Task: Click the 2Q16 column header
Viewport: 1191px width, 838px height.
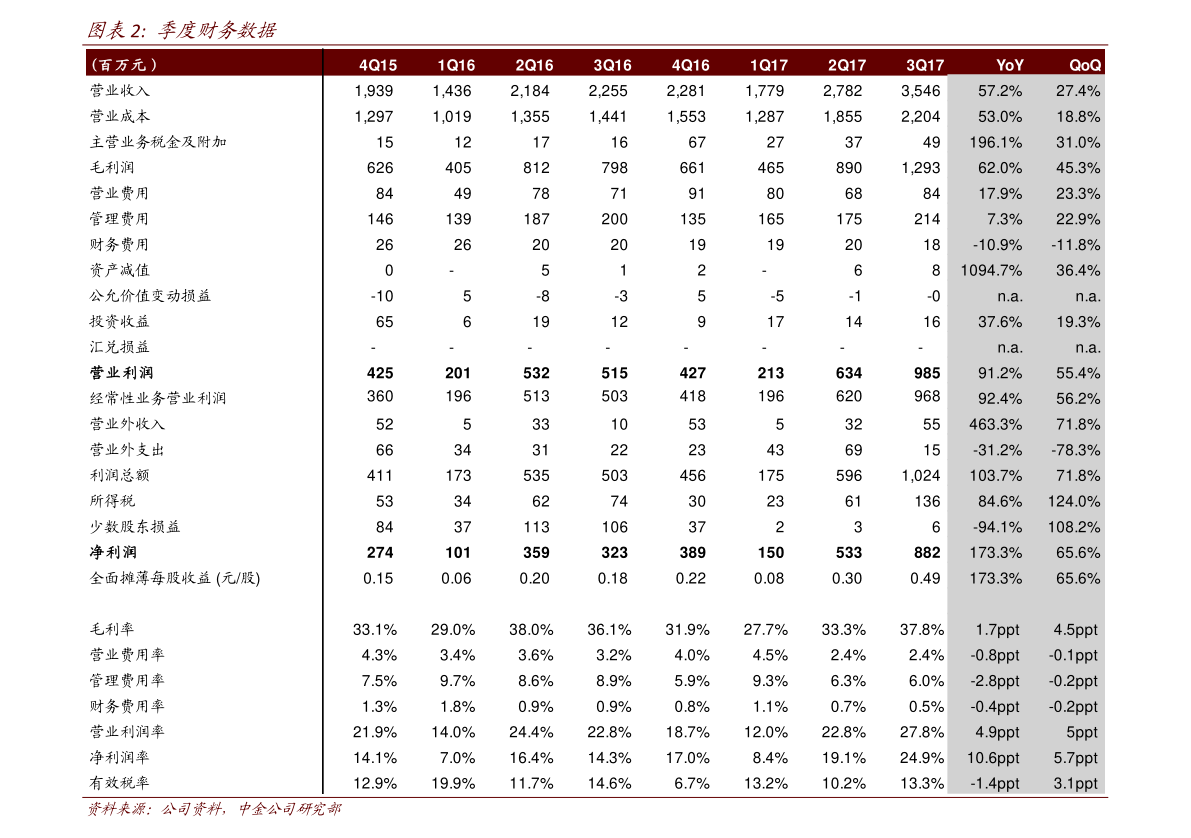Action: click(x=534, y=65)
